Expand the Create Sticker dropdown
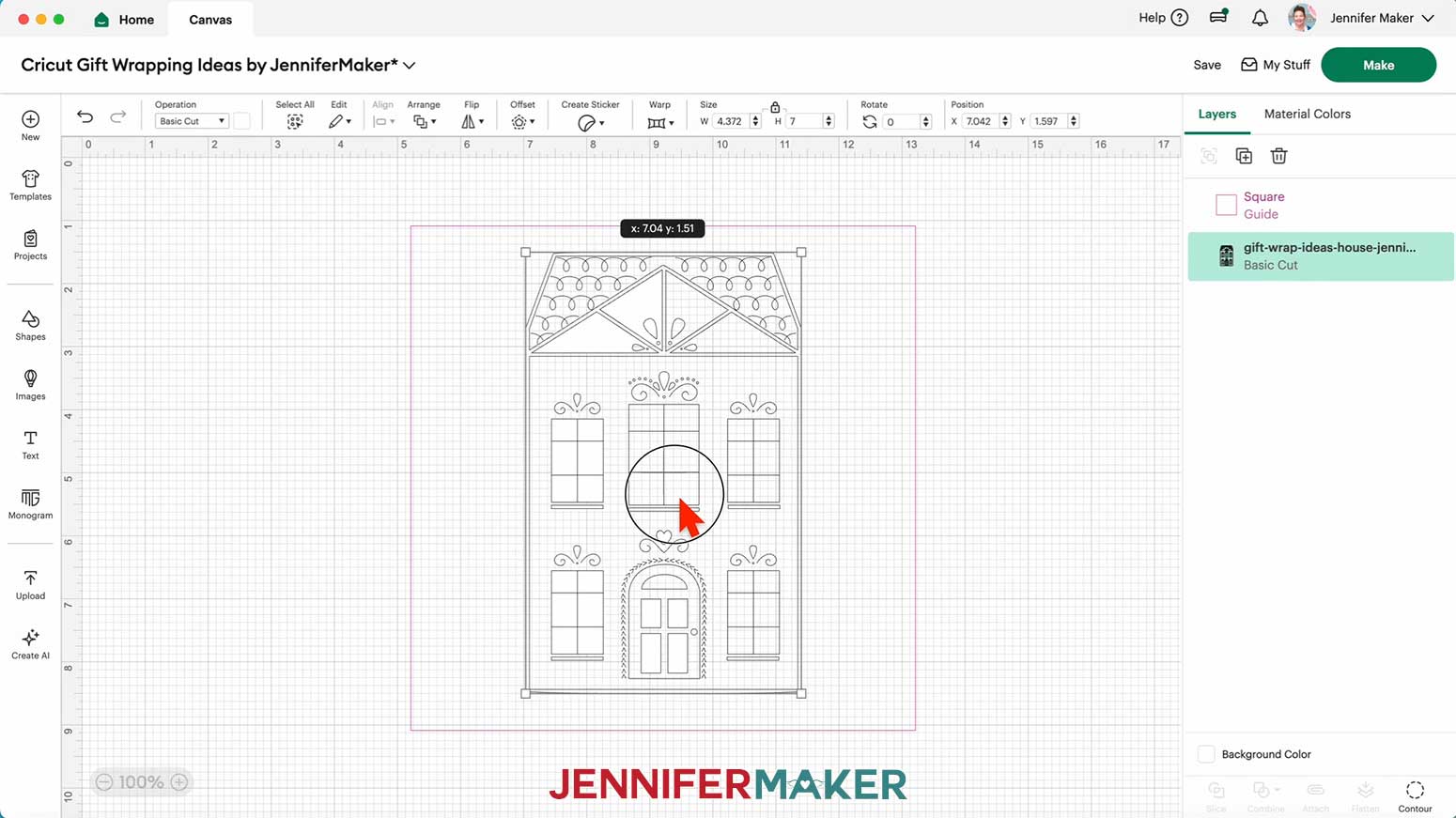 591,123
